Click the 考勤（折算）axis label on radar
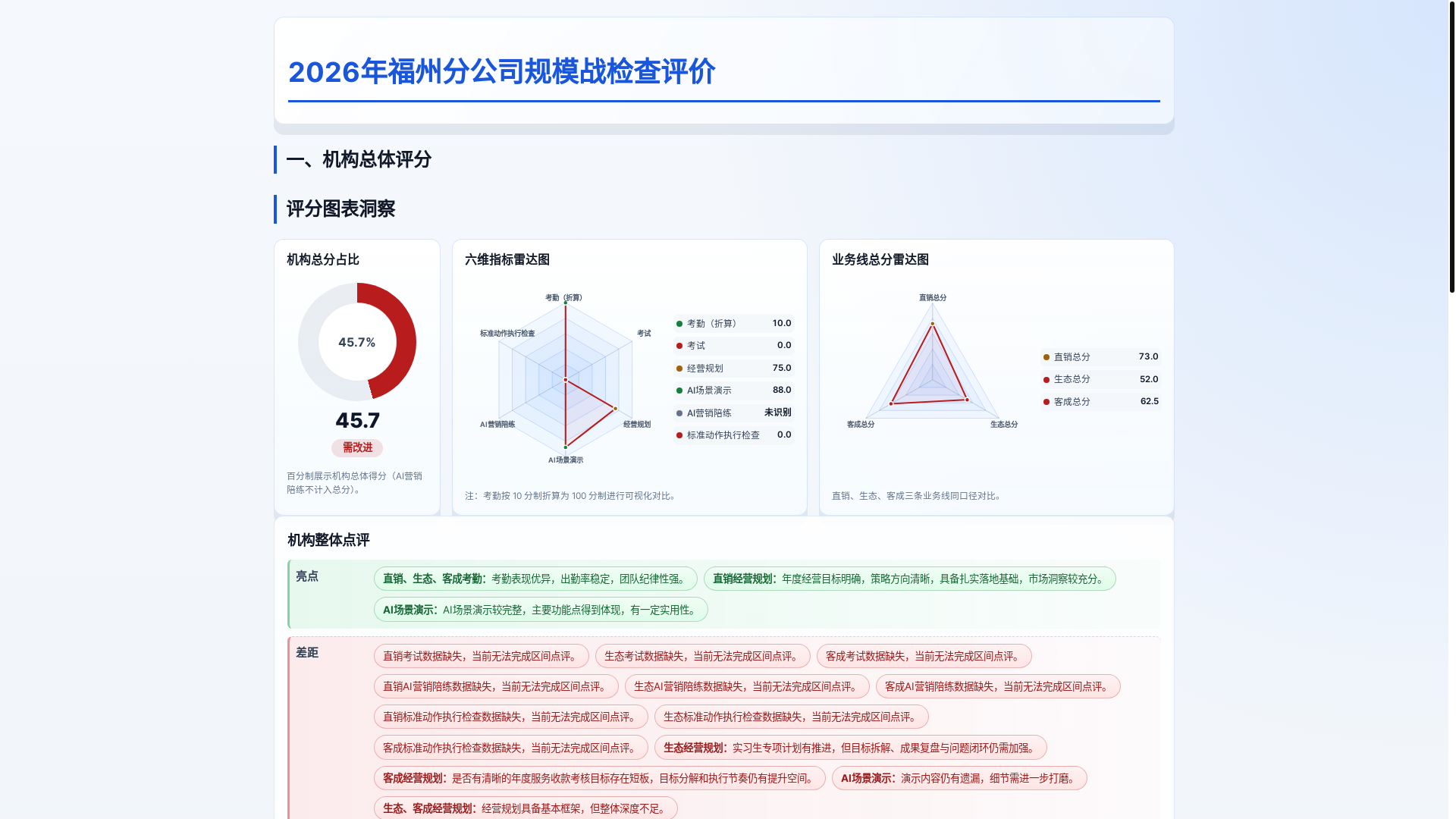The image size is (1456, 819). pos(564,298)
